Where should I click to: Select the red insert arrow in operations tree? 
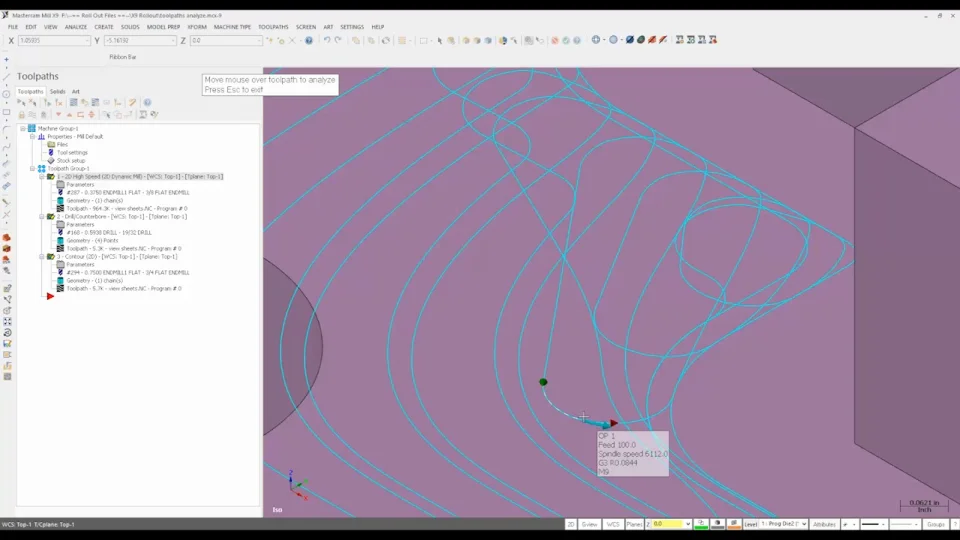tap(50, 296)
